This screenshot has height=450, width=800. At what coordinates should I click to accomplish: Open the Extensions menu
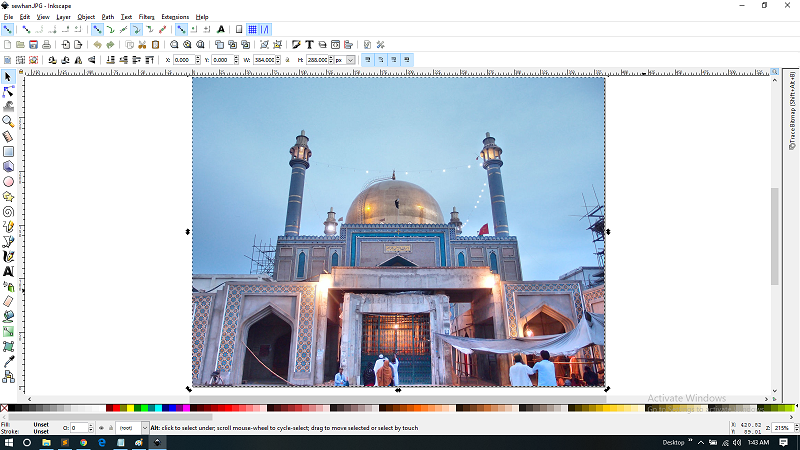(x=175, y=17)
